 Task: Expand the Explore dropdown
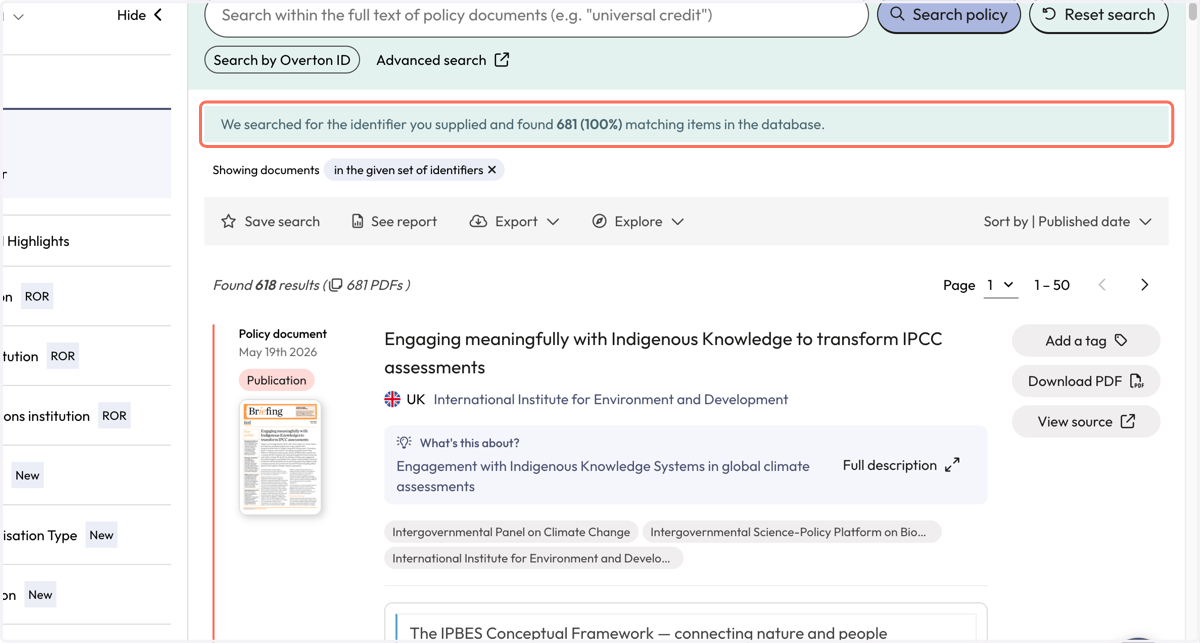pos(638,221)
